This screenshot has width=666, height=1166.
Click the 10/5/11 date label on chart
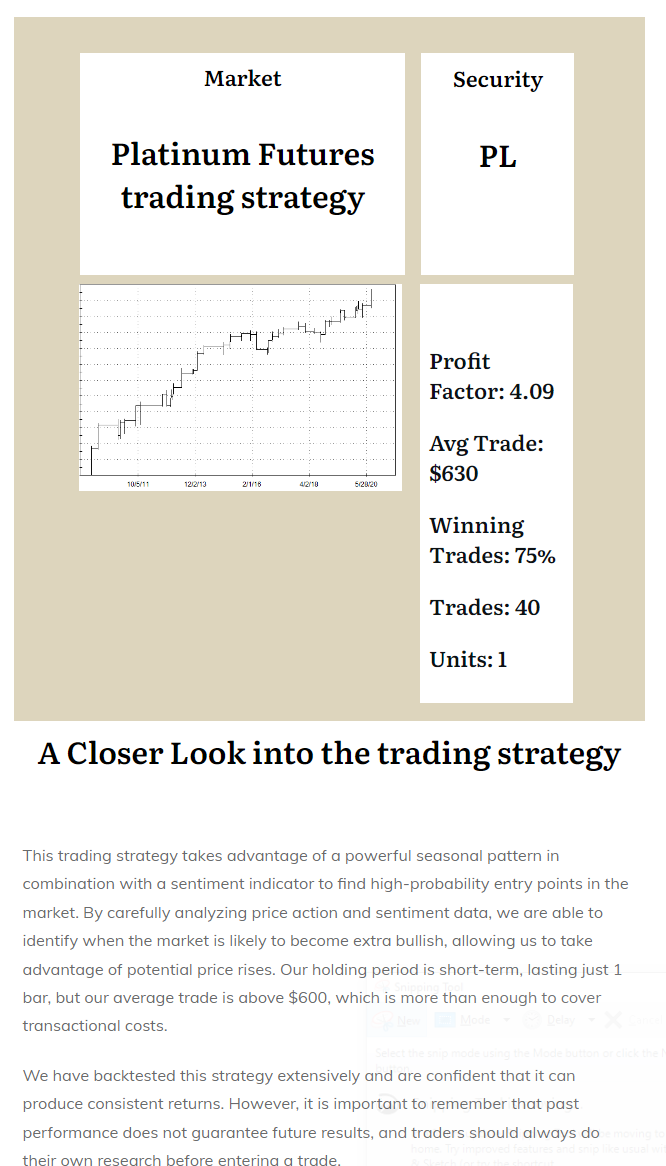[138, 484]
